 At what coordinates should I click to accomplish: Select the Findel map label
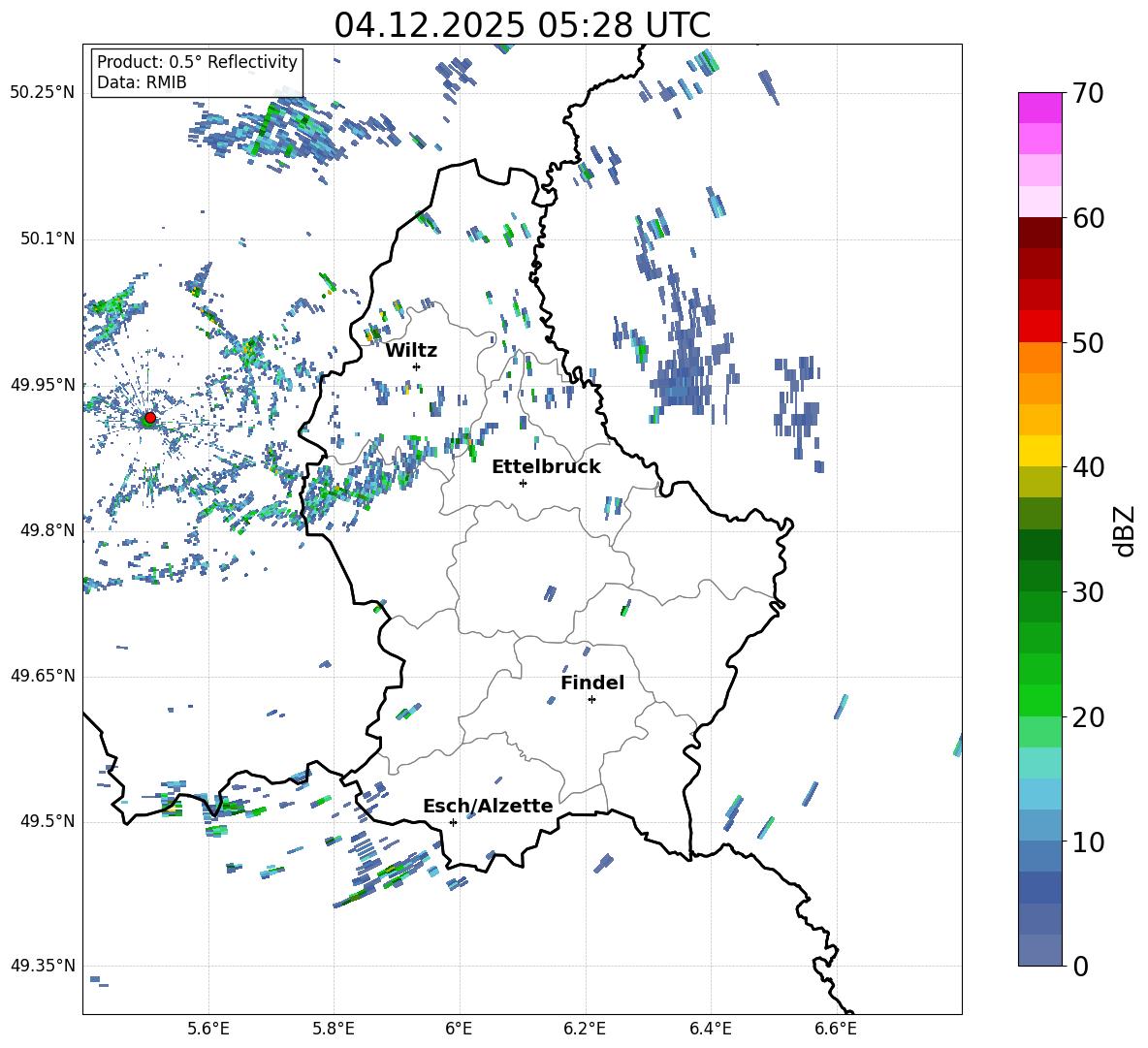point(592,683)
